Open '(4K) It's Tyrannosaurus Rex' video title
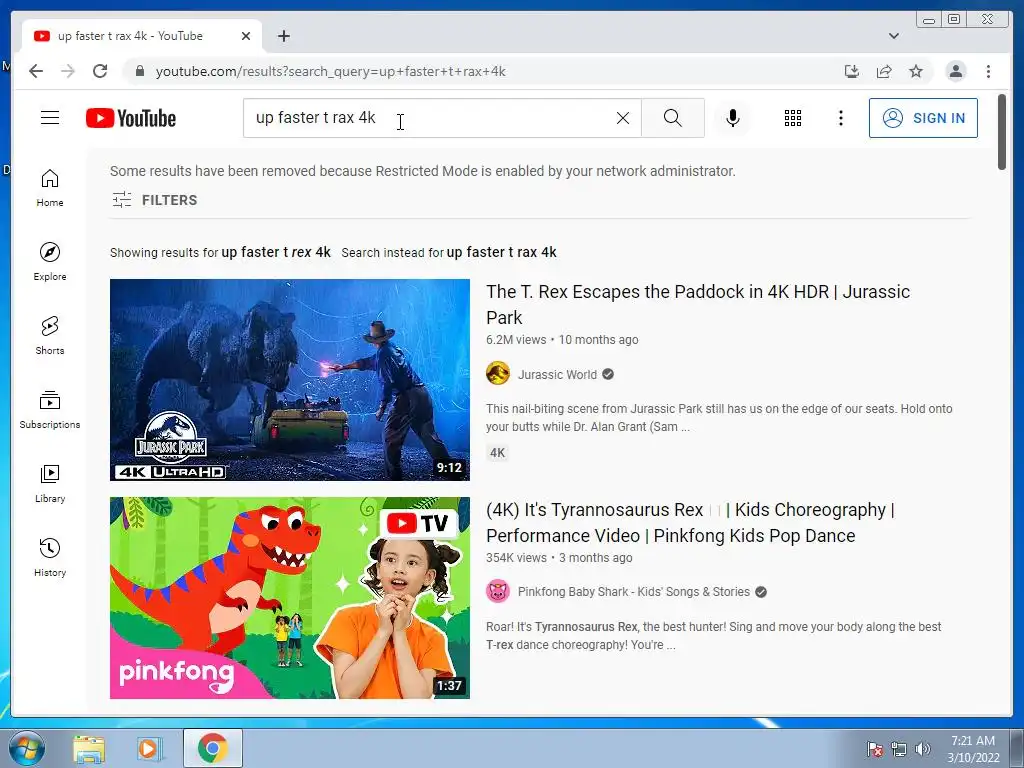The width and height of the screenshot is (1024, 768). [x=690, y=522]
